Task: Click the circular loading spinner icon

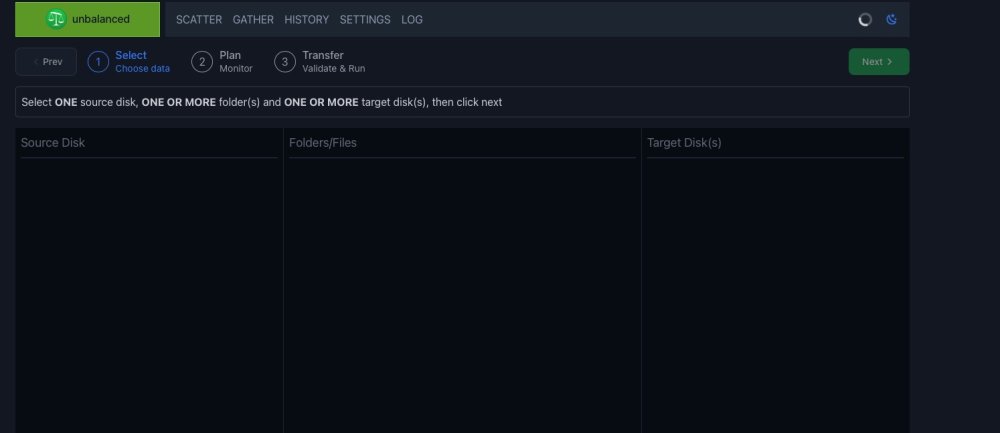Action: (x=865, y=20)
